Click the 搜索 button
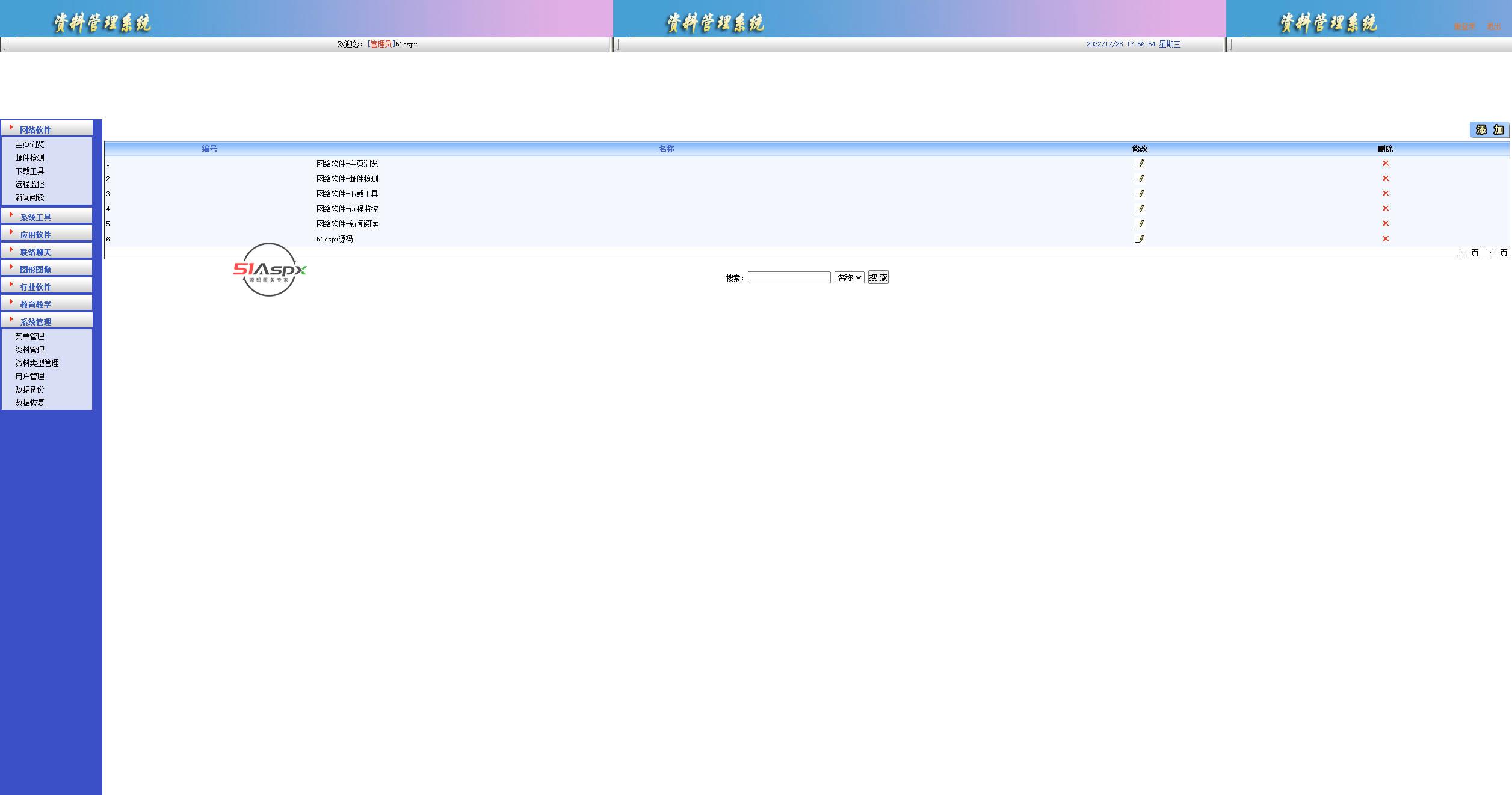This screenshot has height=795, width=1512. tap(878, 277)
